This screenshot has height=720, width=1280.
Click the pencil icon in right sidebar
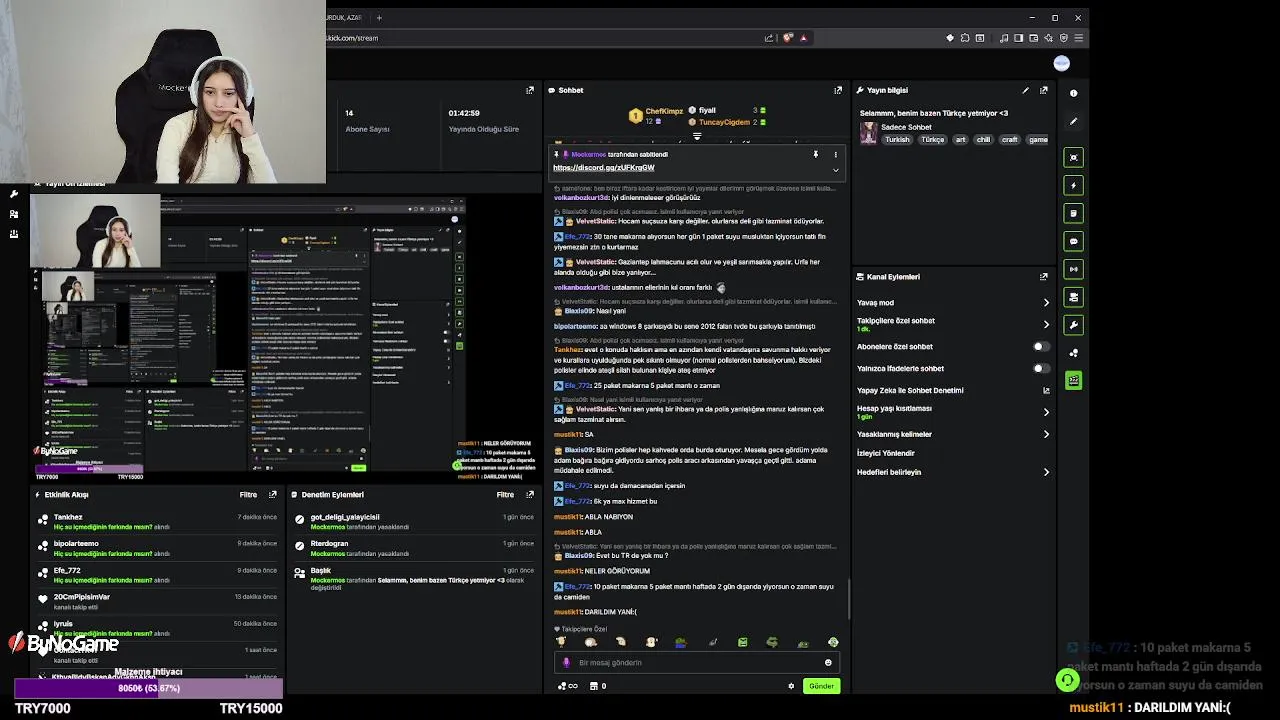click(x=1073, y=121)
